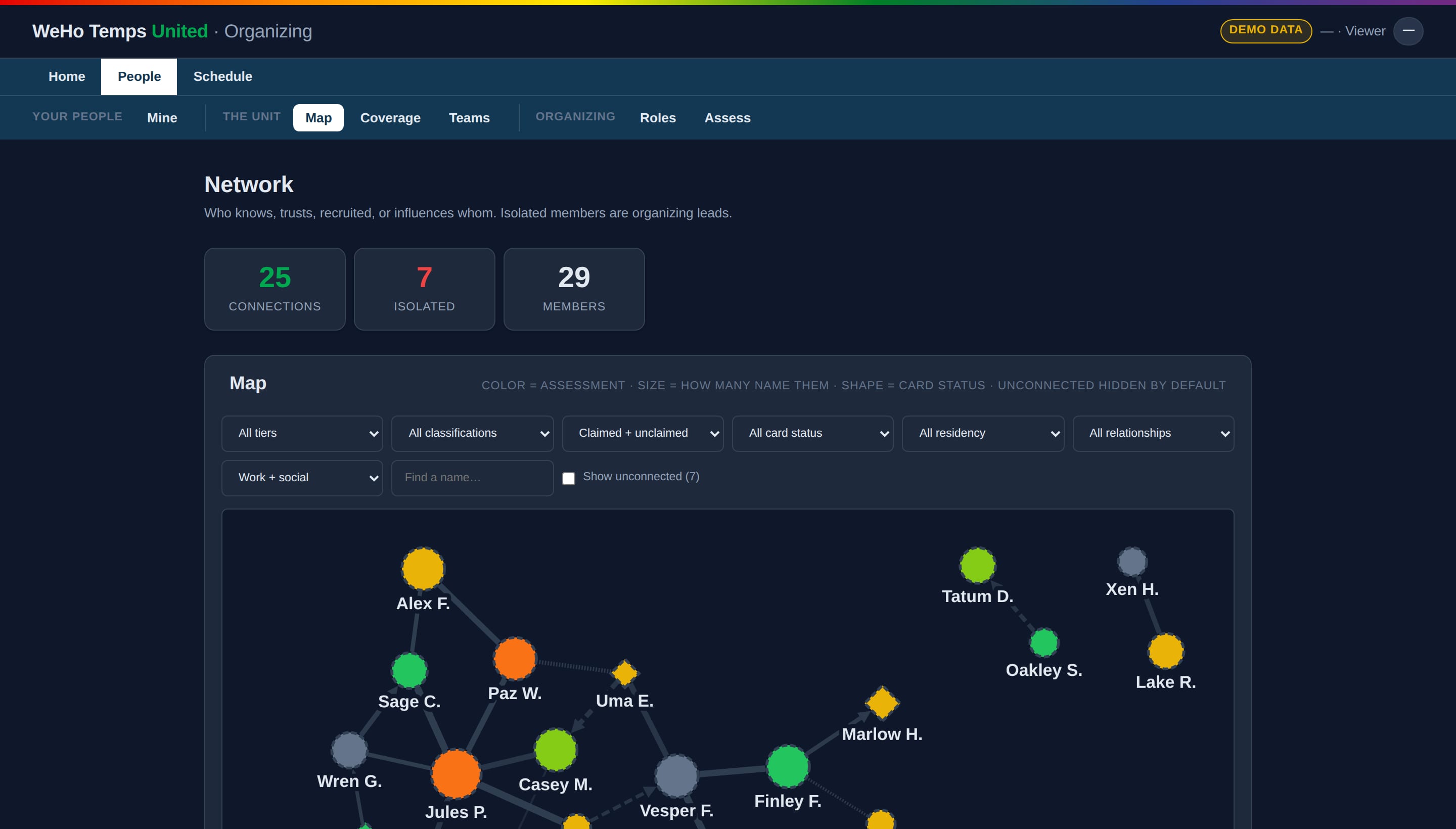This screenshot has width=1456, height=829.
Task: Click the Alex F. yellow node
Action: 423,569
